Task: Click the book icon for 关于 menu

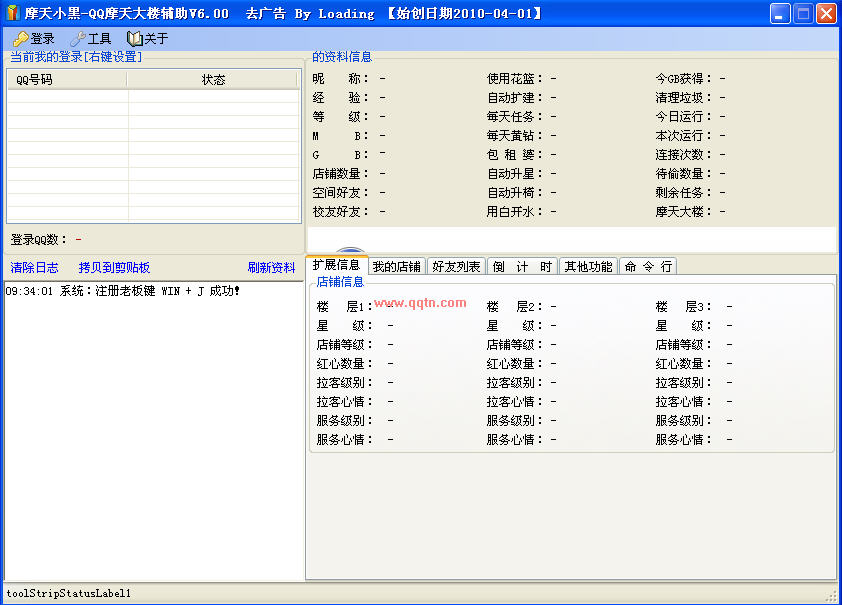Action: 134,39
